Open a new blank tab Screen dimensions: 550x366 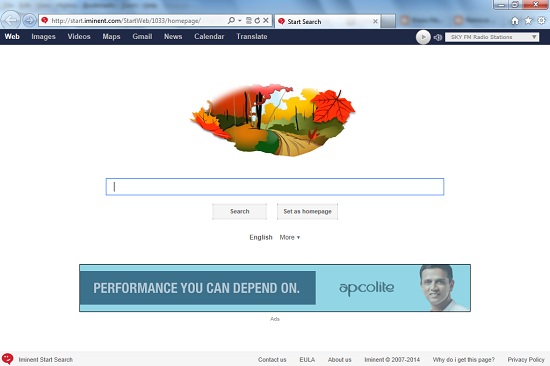point(388,21)
